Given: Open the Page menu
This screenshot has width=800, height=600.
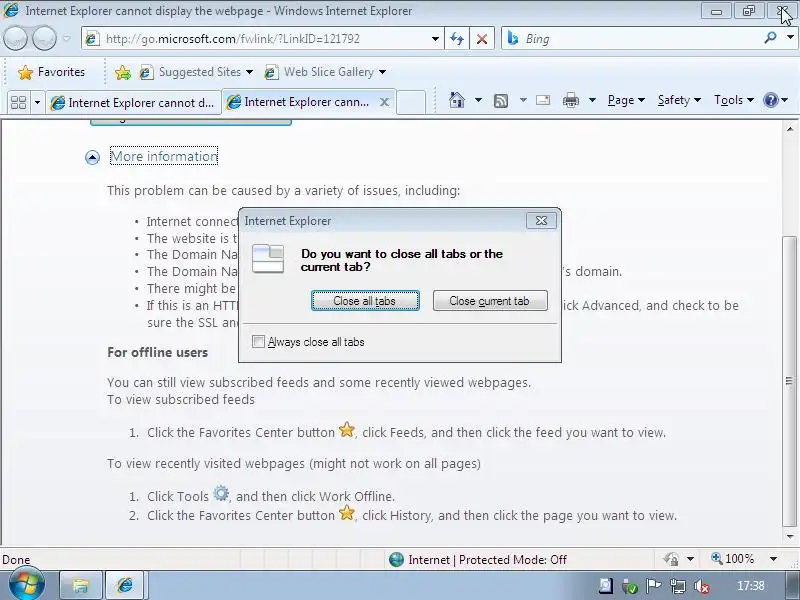Looking at the screenshot, I should pos(626,100).
